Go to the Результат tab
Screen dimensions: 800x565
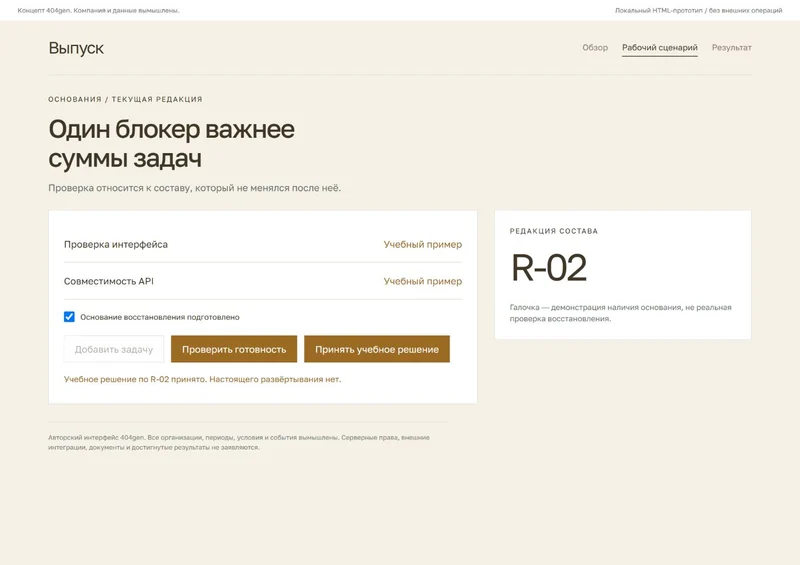(732, 47)
